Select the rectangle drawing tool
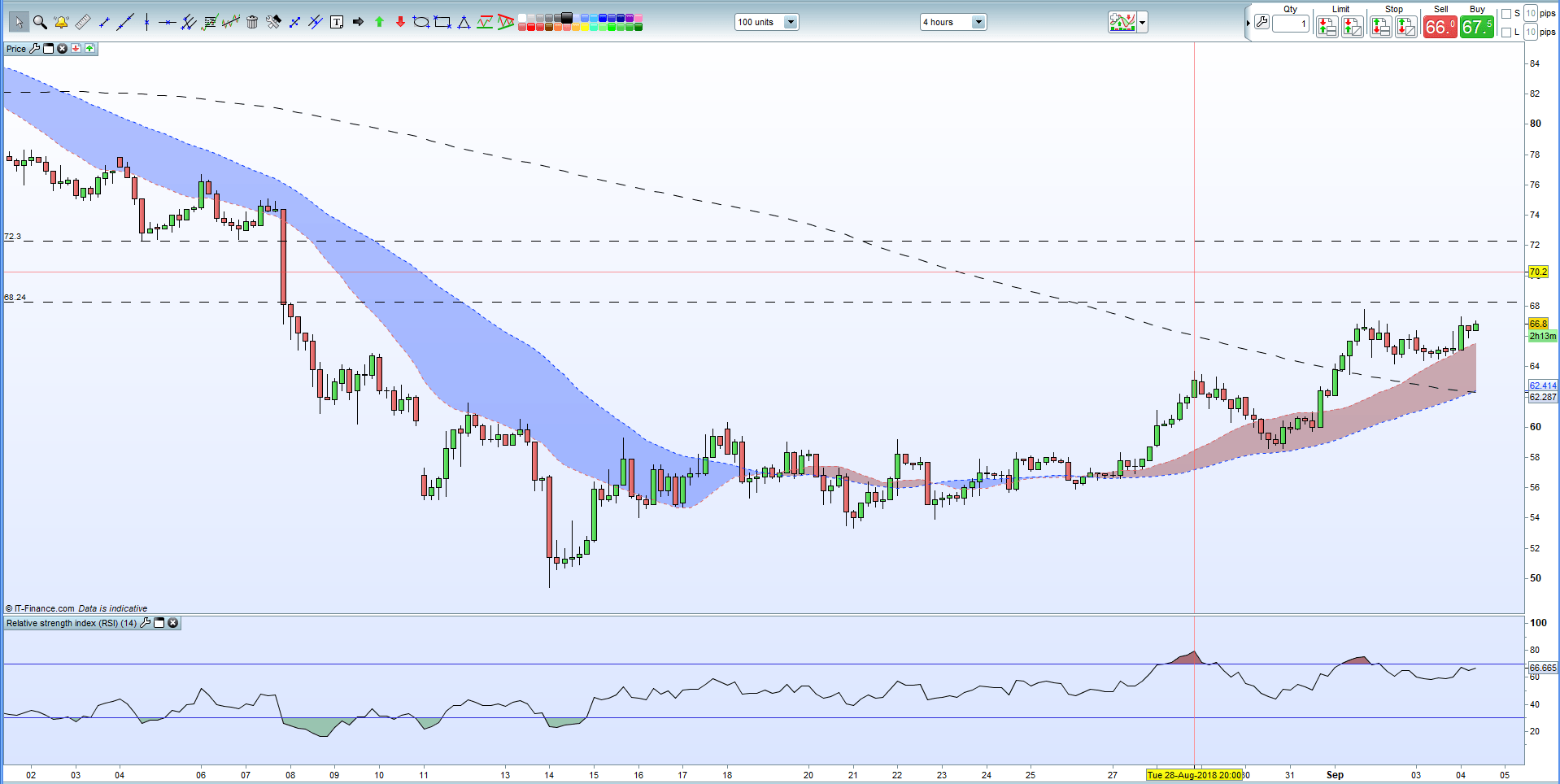The width and height of the screenshot is (1560, 784). coord(442,22)
